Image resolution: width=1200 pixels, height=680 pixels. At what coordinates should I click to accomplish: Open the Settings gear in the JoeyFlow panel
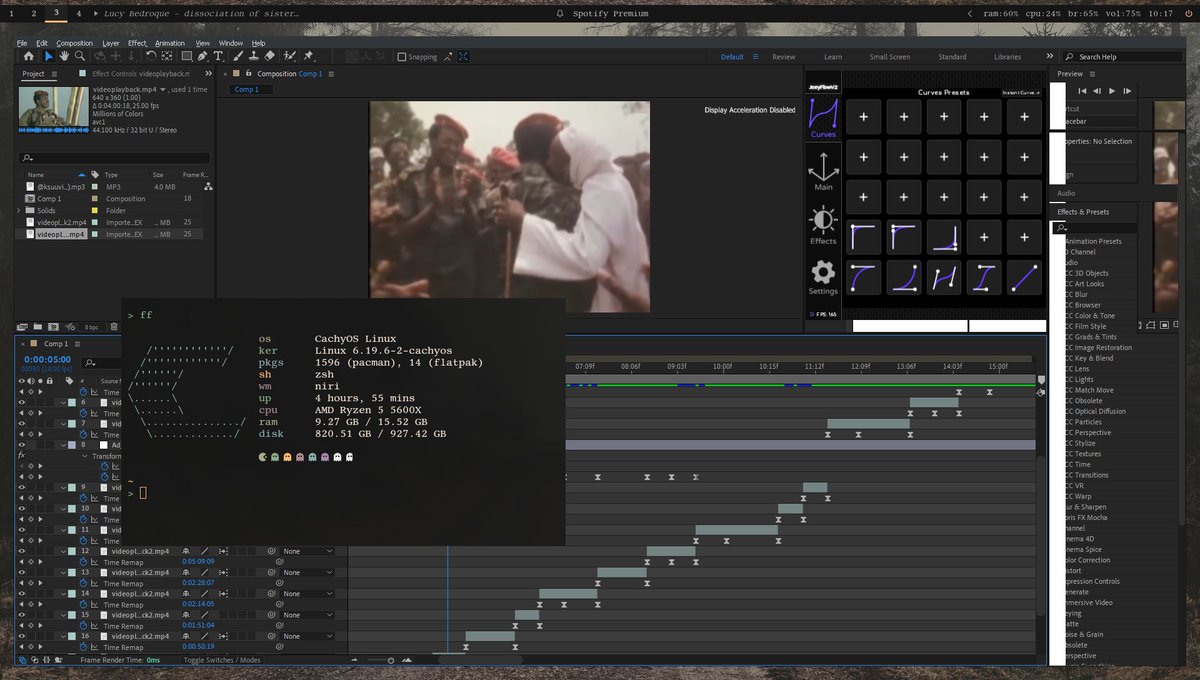pyautogui.click(x=823, y=277)
